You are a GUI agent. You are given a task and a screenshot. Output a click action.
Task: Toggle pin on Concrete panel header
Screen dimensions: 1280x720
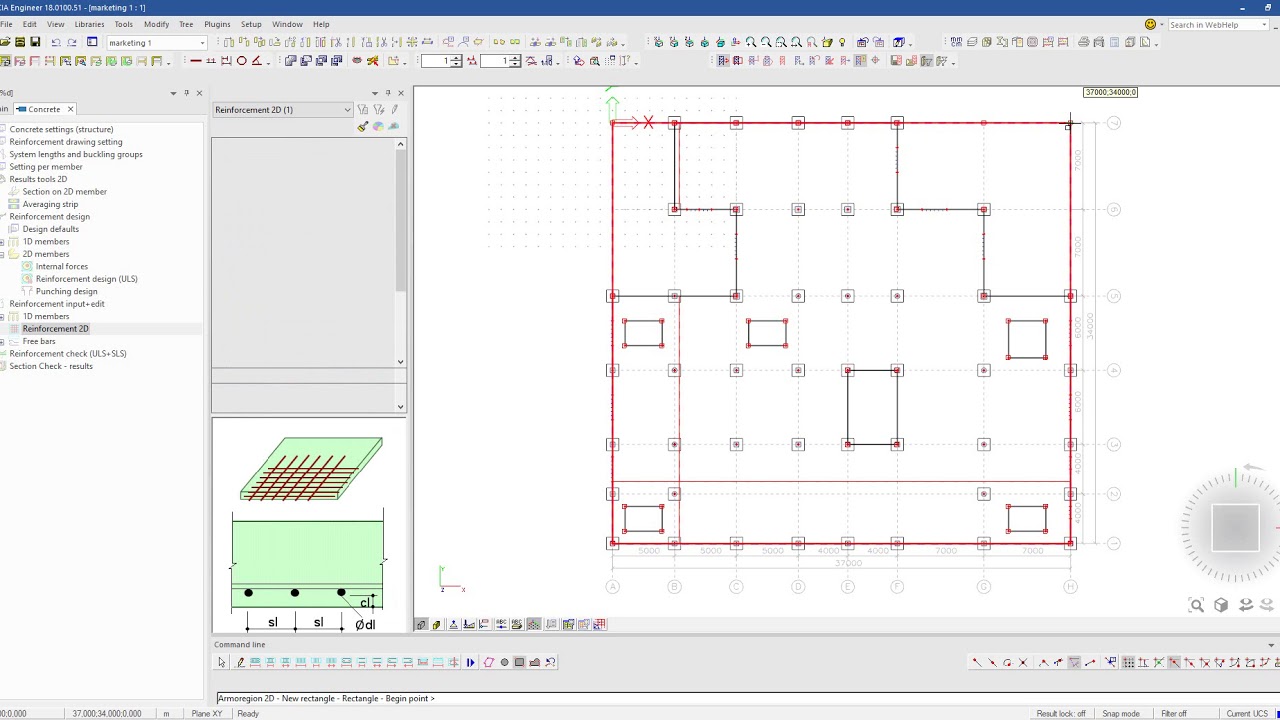click(x=186, y=93)
